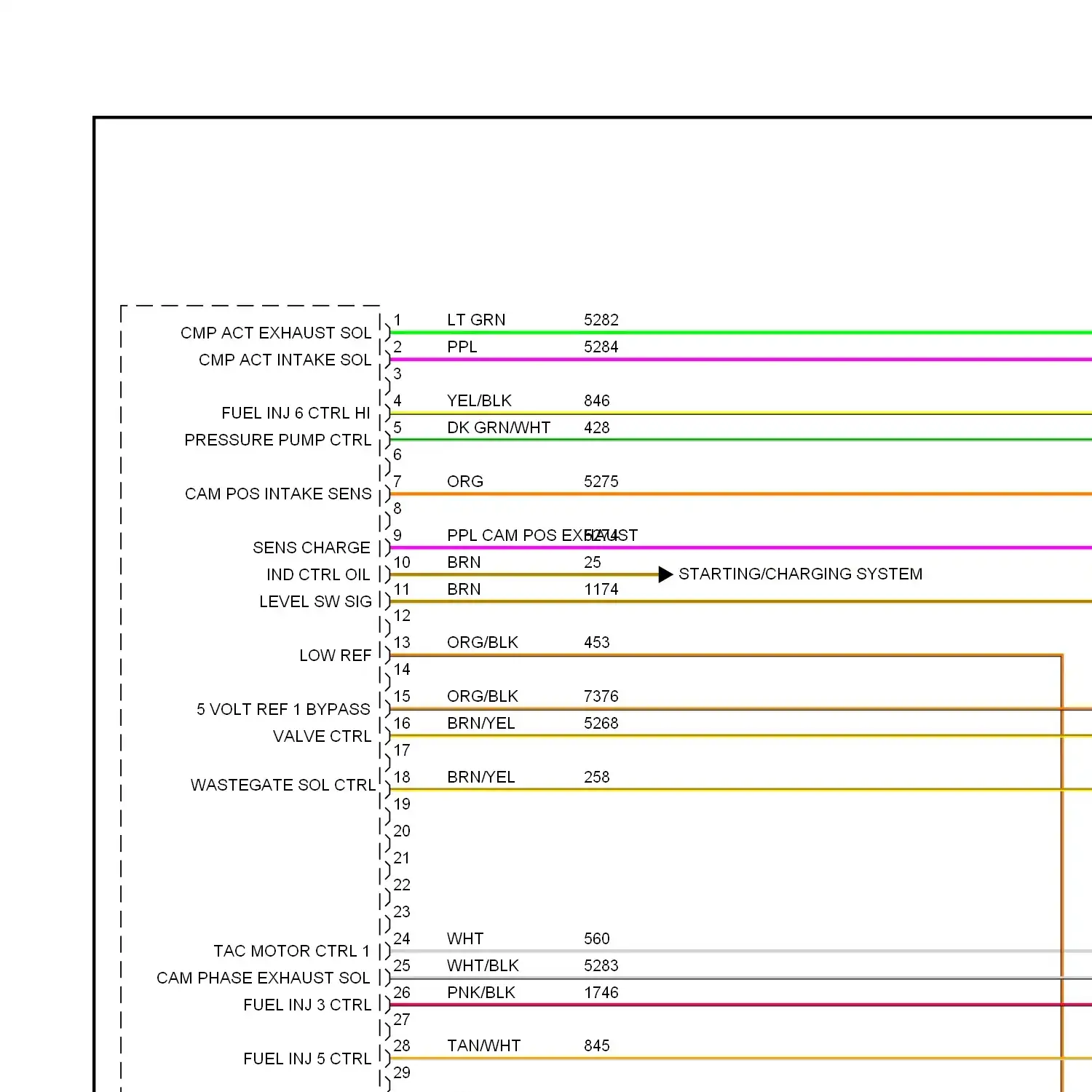The image size is (1092, 1092).
Task: Click circuit number 25
Action: tap(593, 563)
